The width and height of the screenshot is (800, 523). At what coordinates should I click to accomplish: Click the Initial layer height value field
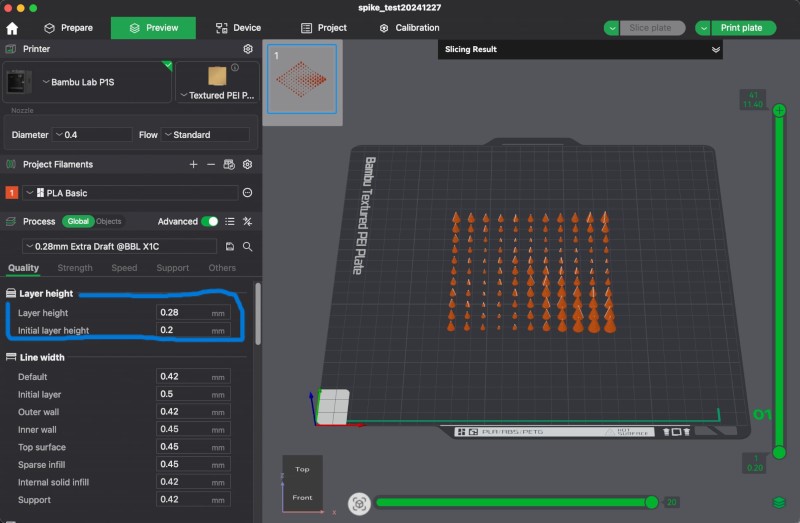pos(193,330)
